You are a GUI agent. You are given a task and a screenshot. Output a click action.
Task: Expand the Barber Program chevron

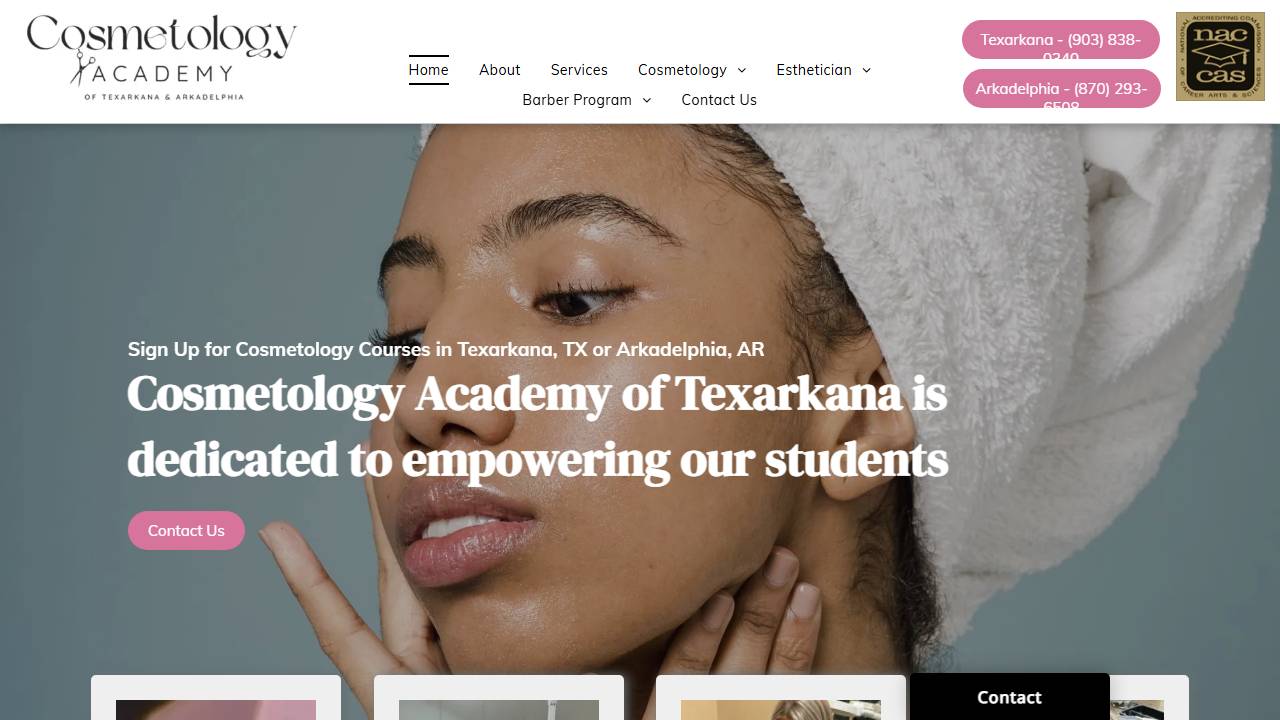[x=646, y=100]
